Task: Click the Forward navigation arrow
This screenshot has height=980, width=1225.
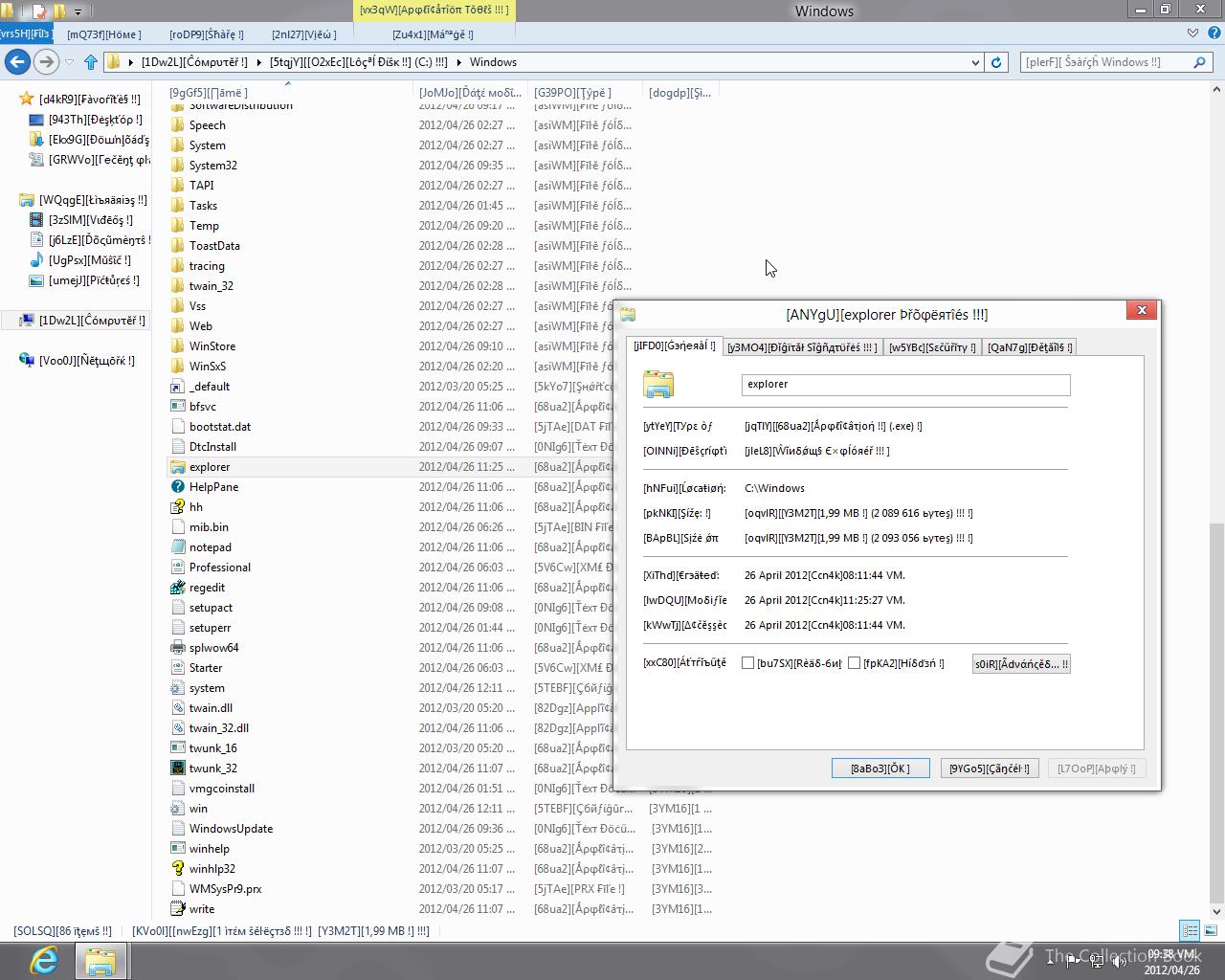Action: tap(46, 62)
